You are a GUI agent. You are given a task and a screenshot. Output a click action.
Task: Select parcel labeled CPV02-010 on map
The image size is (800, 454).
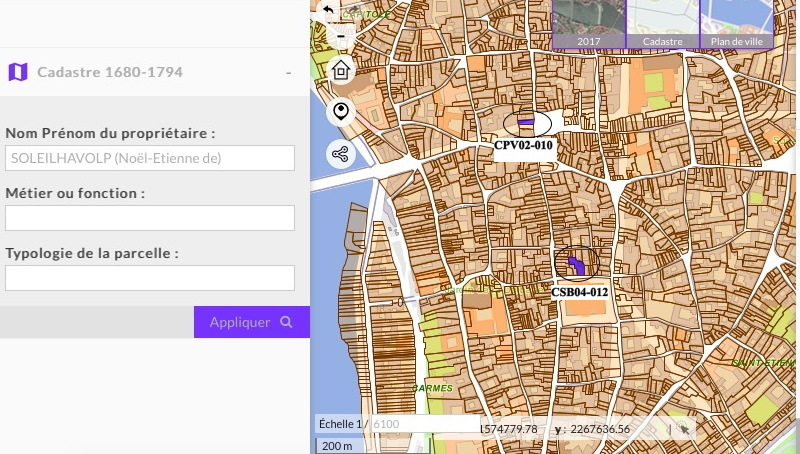[527, 124]
